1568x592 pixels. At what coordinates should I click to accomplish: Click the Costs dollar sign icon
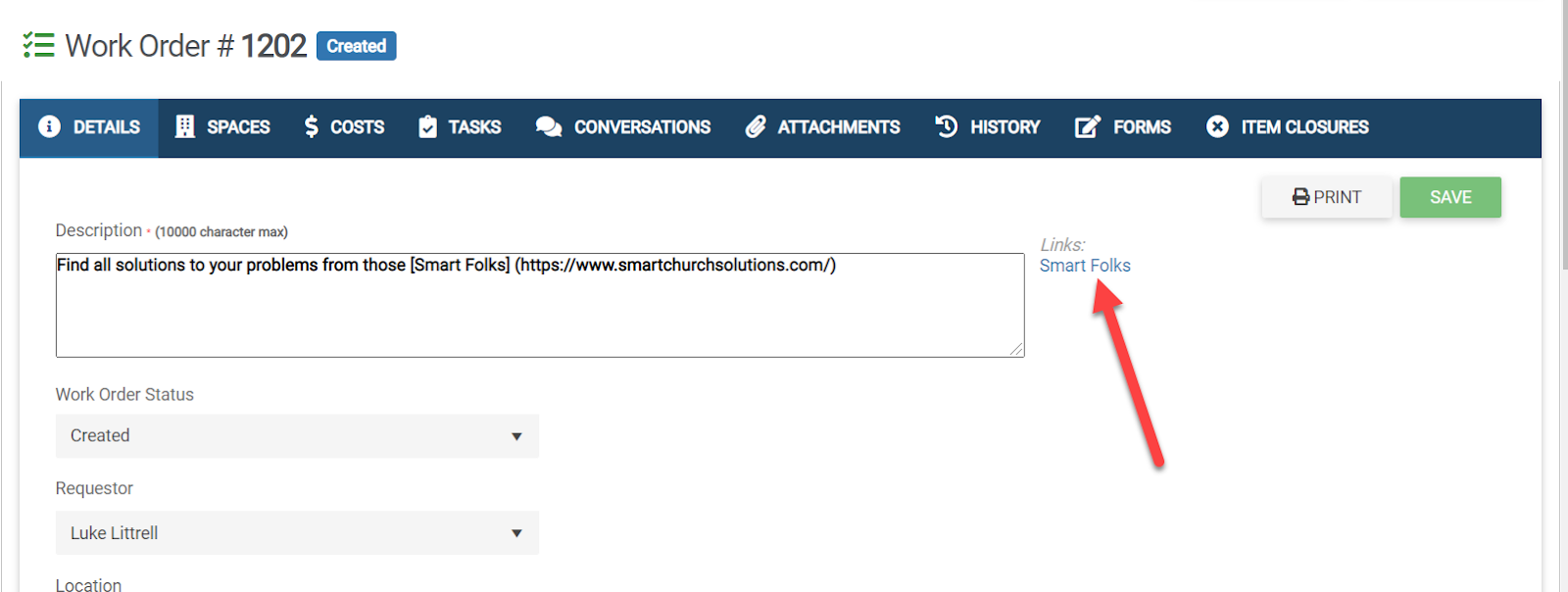coord(311,126)
